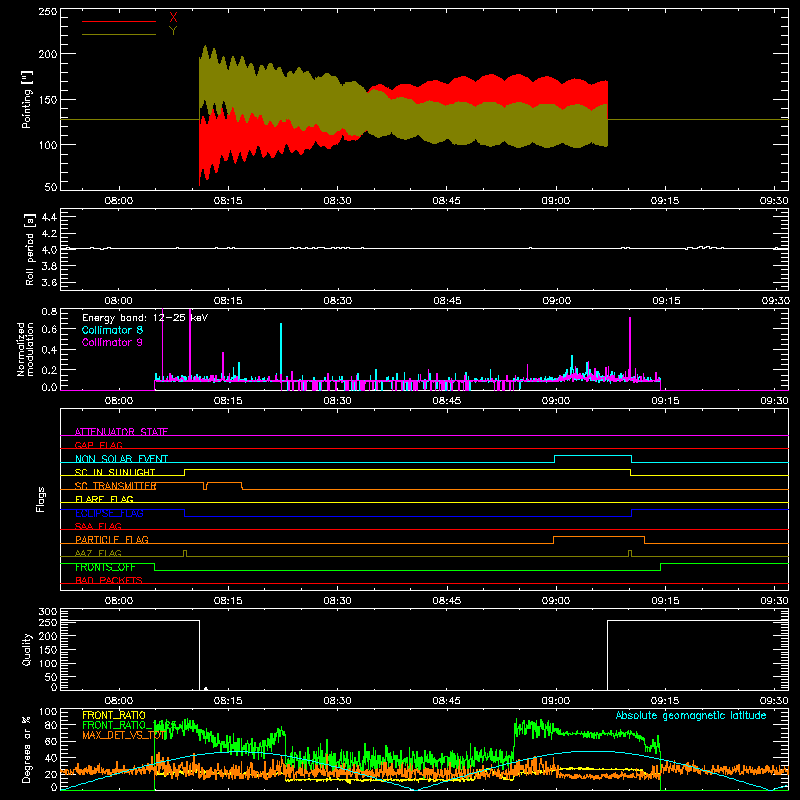The width and height of the screenshot is (800, 800).
Task: Click the 'Flags' vertical axis title
Action: (x=40, y=499)
